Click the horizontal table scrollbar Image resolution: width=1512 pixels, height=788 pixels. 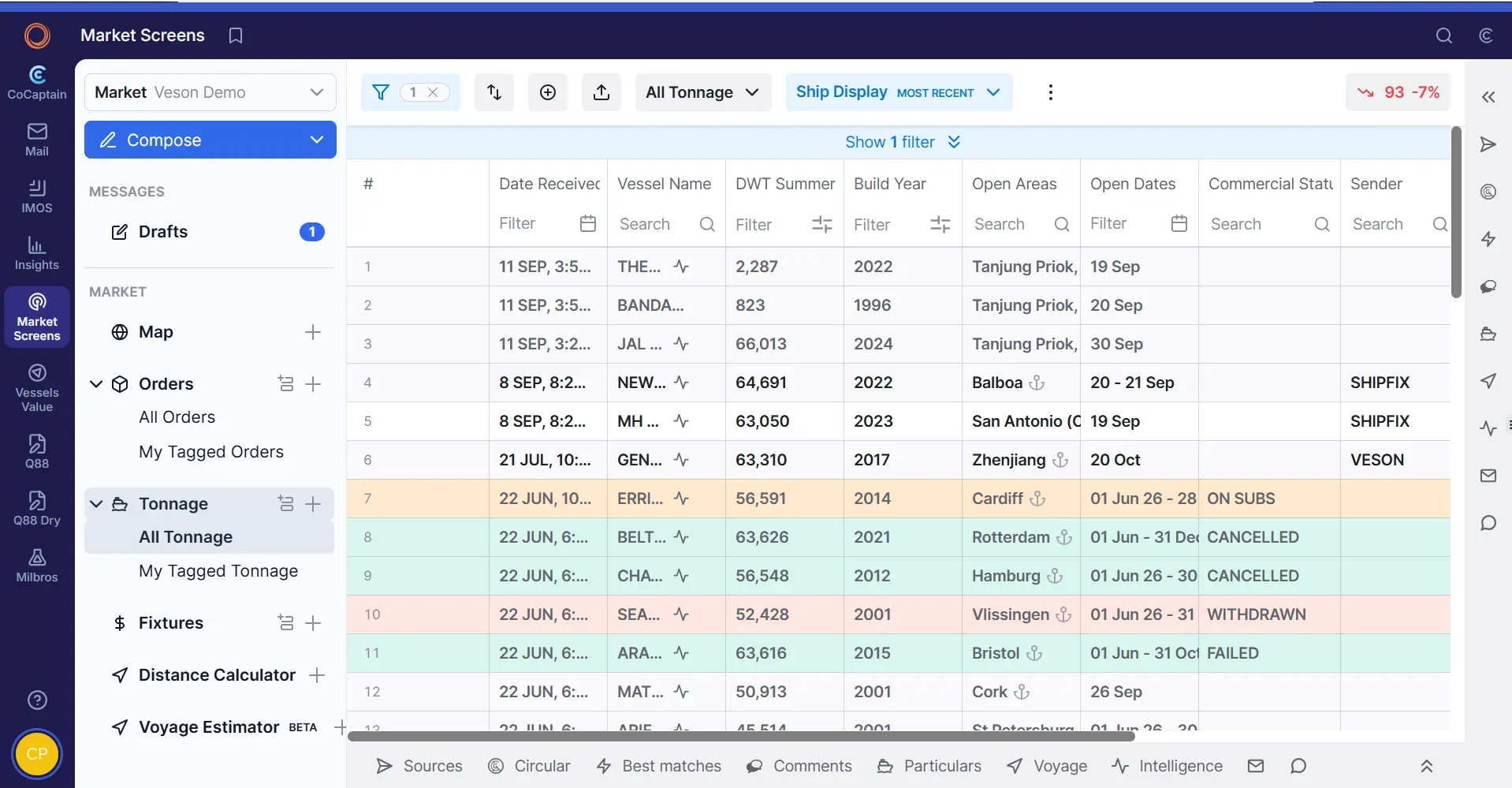[x=741, y=736]
